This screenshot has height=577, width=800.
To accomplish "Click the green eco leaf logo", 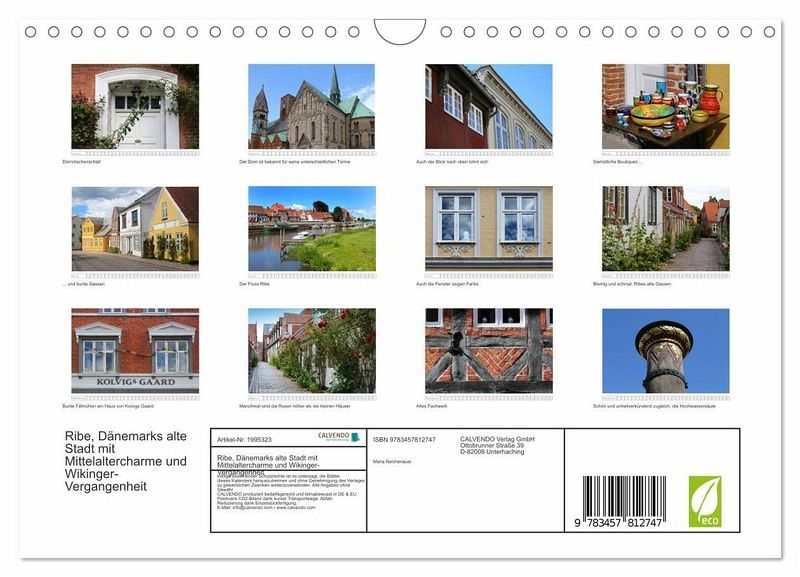I will 704,501.
